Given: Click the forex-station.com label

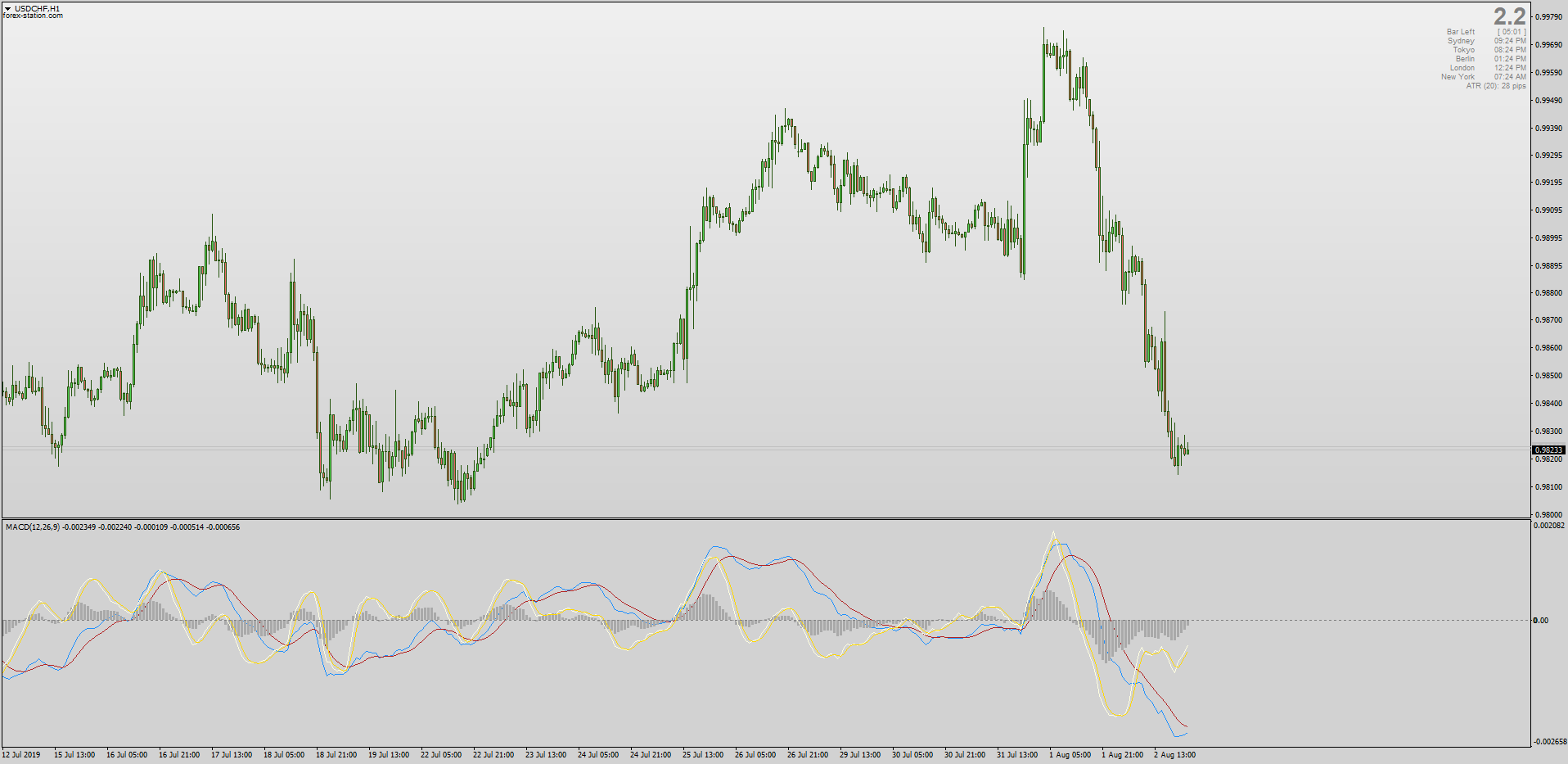Looking at the screenshot, I should [33, 16].
